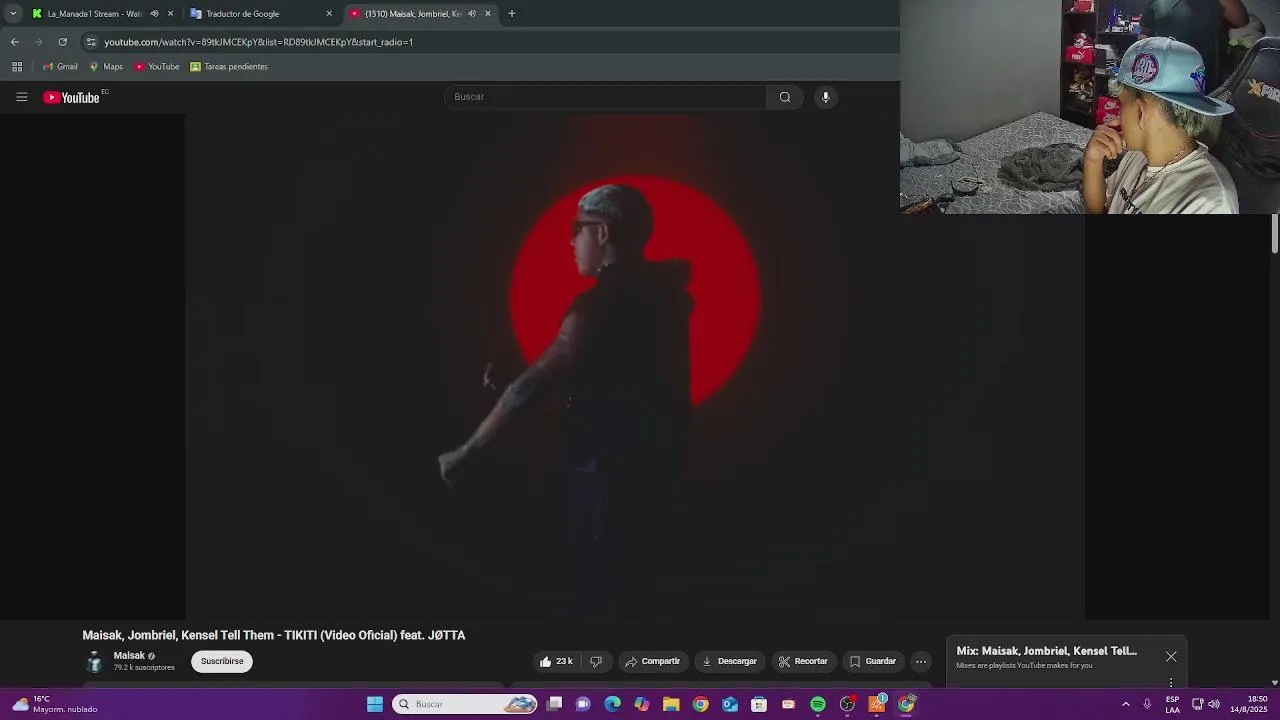The width and height of the screenshot is (1280, 720).
Task: Start voice search with the microphone icon
Action: (x=825, y=97)
